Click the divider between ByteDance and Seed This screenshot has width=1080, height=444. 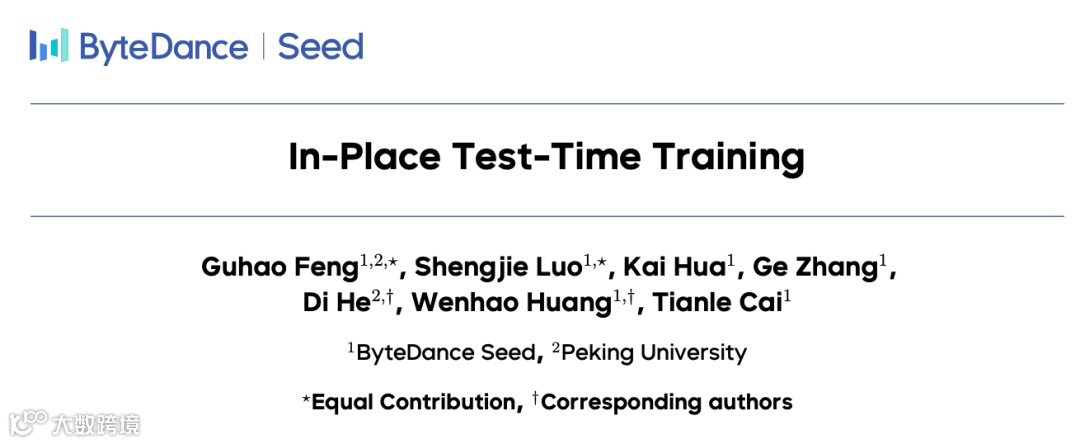[263, 47]
